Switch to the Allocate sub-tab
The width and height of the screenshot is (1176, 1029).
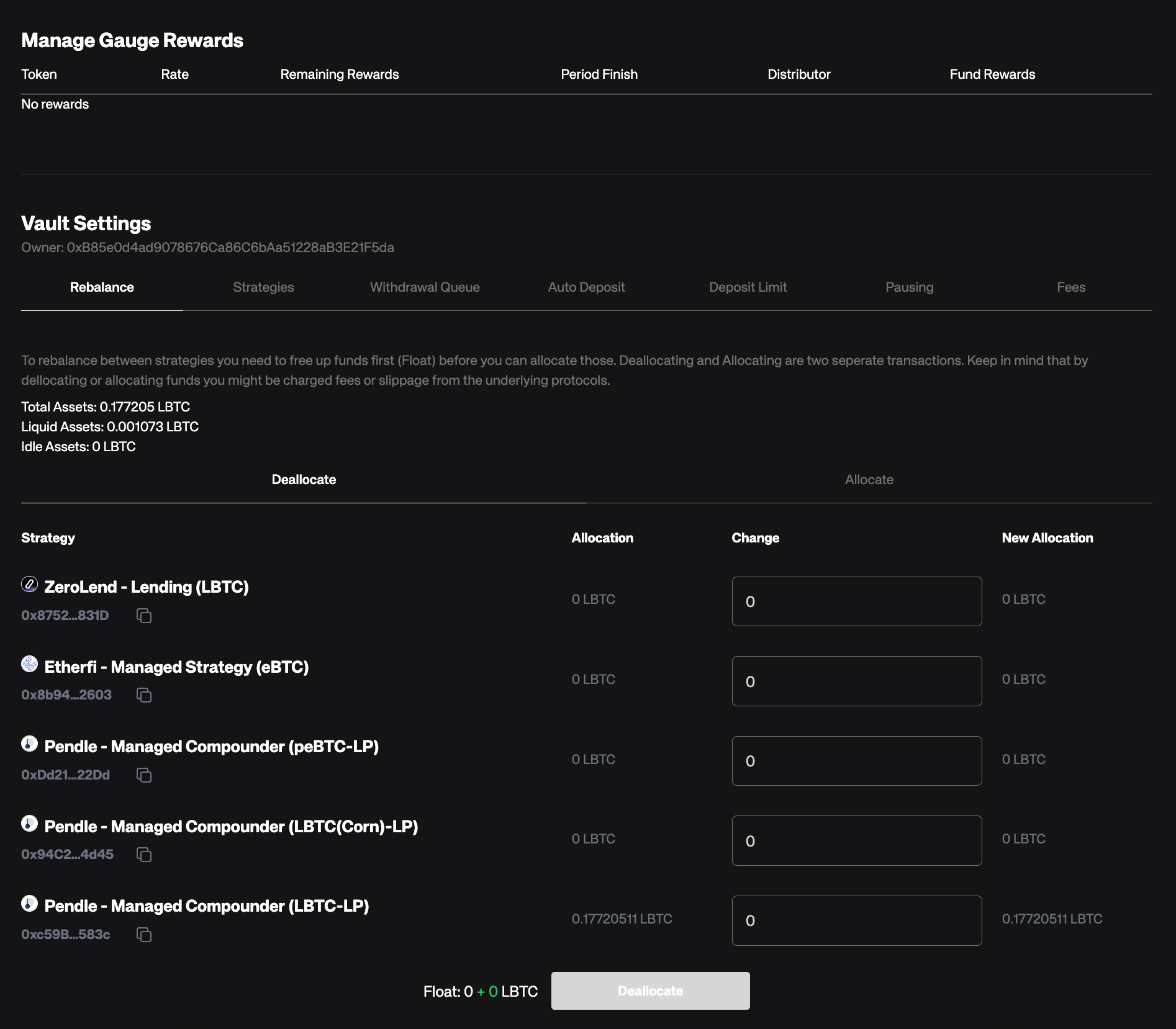click(869, 480)
